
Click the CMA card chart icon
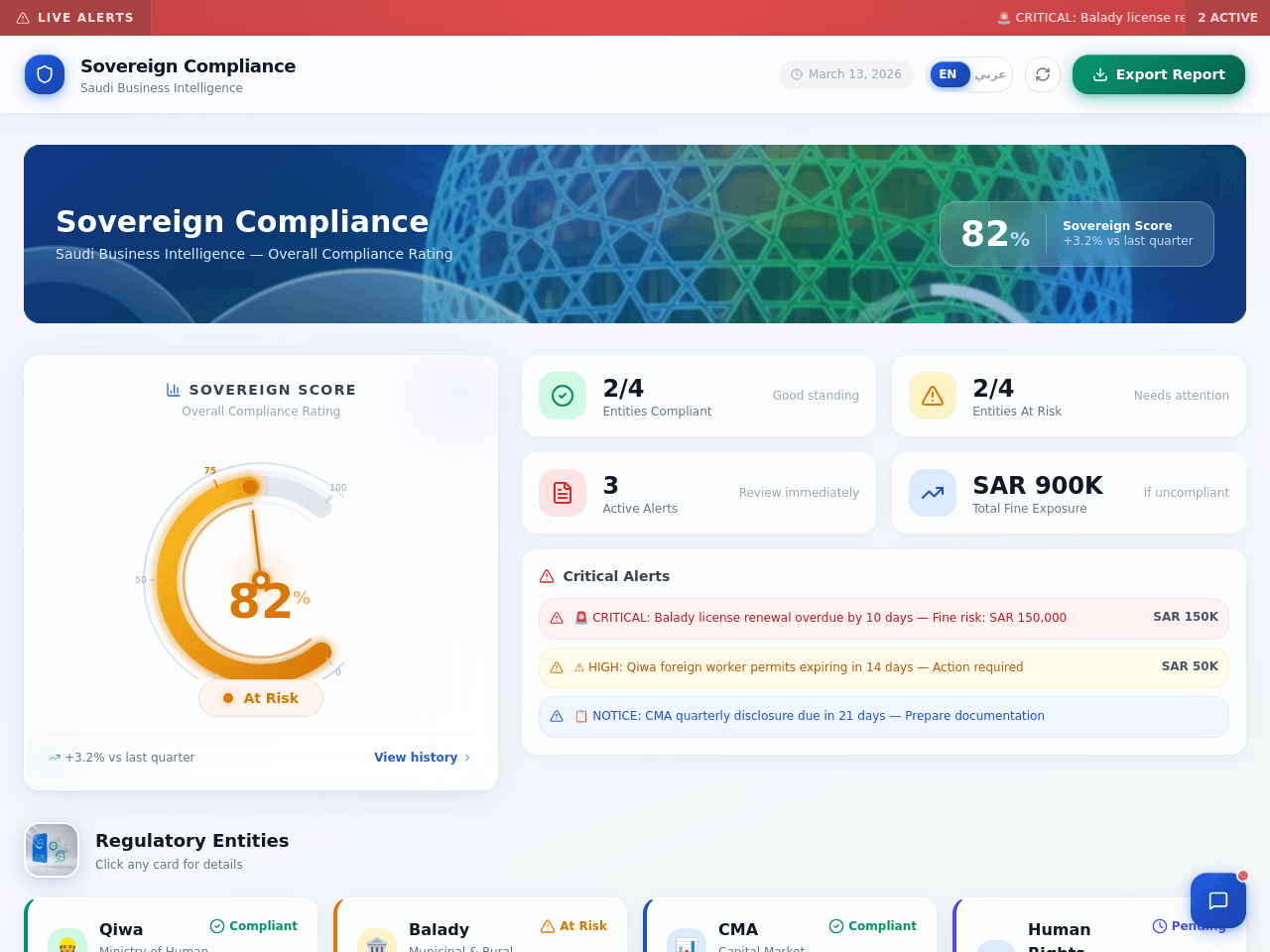pos(687,943)
